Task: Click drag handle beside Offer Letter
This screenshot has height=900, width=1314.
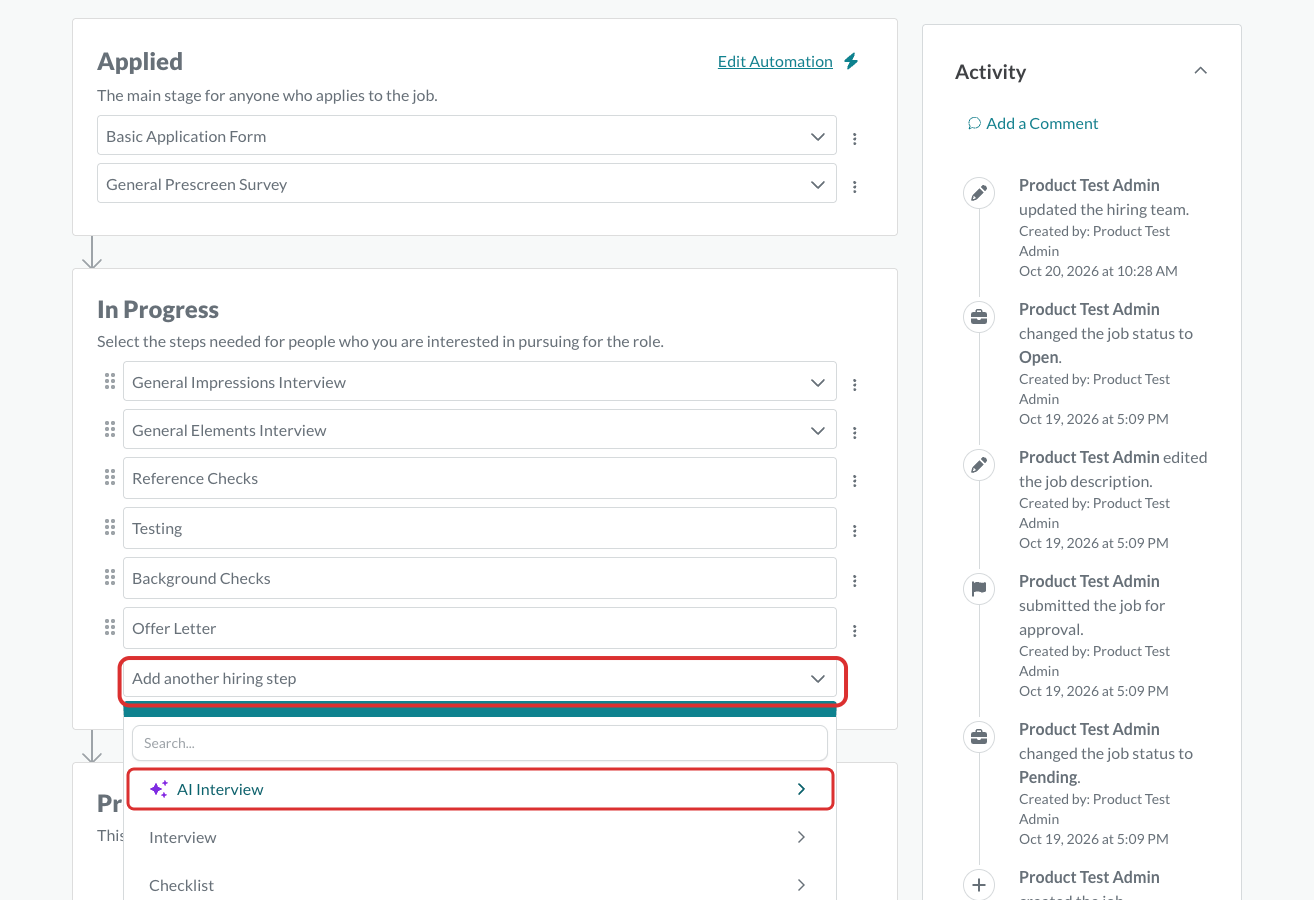Action: pyautogui.click(x=110, y=627)
